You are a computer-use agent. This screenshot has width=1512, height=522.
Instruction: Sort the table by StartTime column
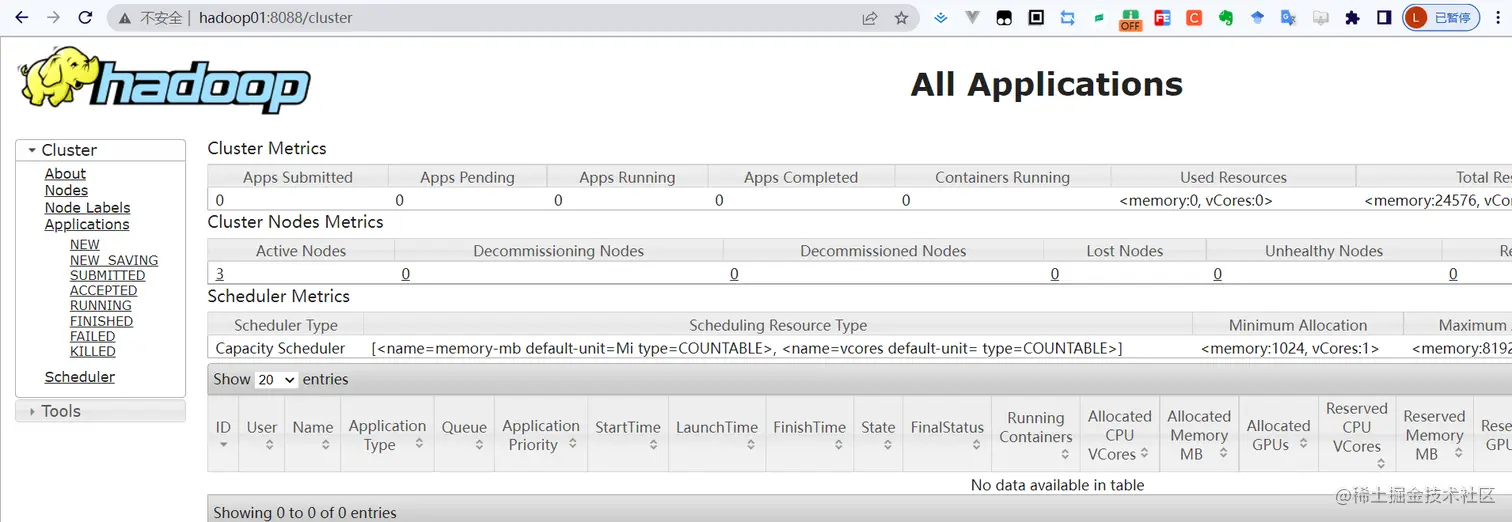click(x=628, y=434)
